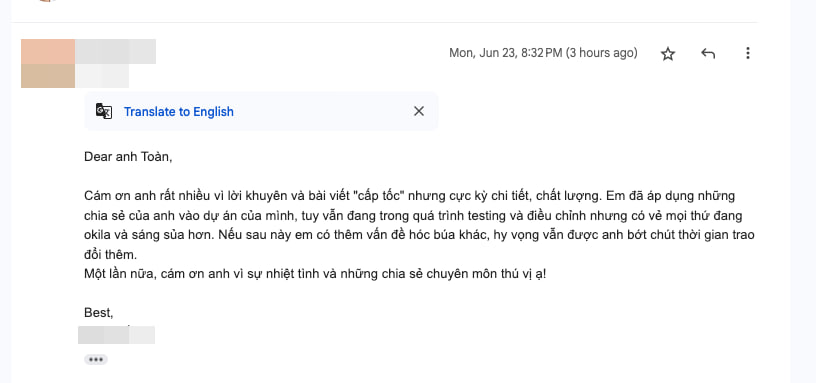Click the Google Translate icon in banner

click(104, 111)
